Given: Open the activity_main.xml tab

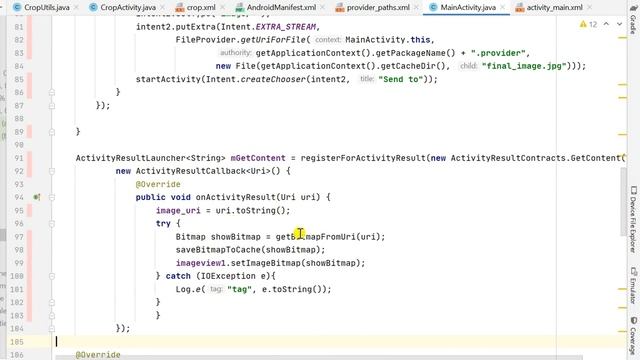Looking at the screenshot, I should point(554,7).
